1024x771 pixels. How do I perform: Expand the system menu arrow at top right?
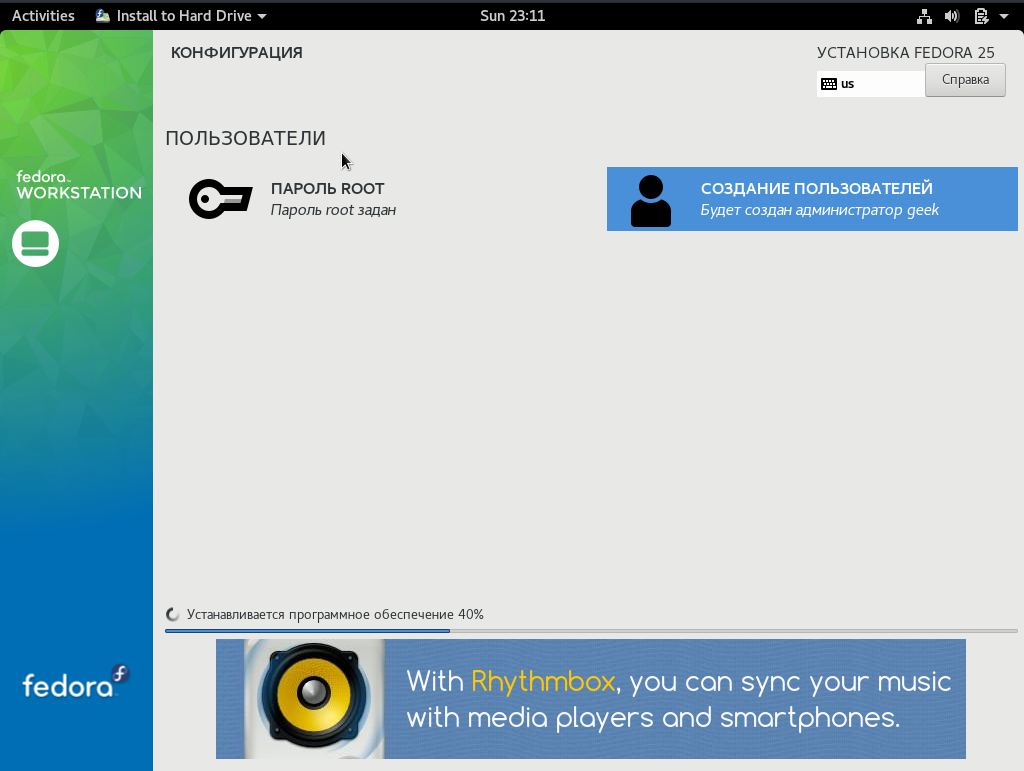pyautogui.click(x=1003, y=16)
